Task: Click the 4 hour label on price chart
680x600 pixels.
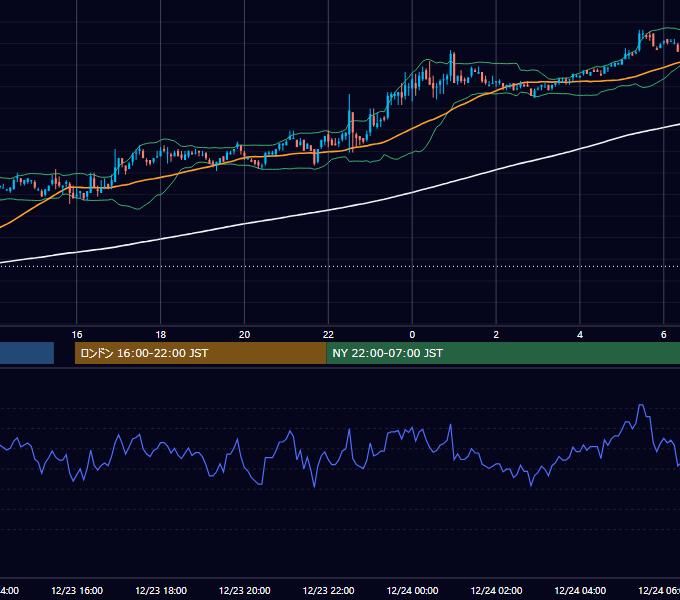Action: [580, 335]
